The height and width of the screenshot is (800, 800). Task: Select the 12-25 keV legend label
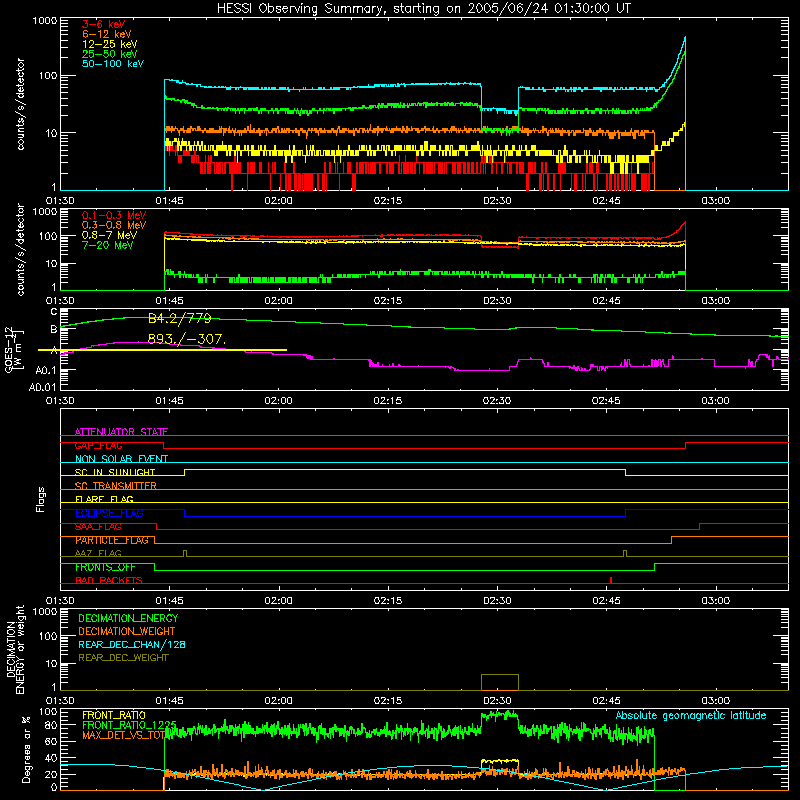[110, 44]
